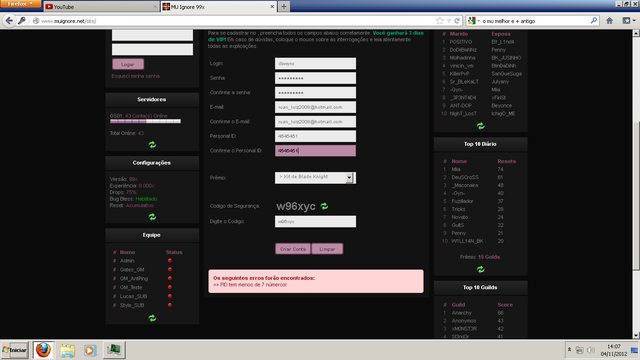Refresh the Configurações panel

[152, 217]
